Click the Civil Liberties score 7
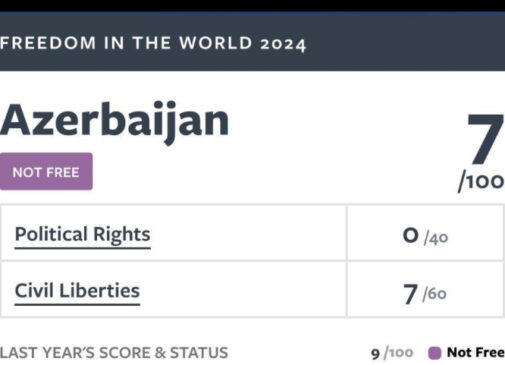The width and height of the screenshot is (505, 365). click(x=410, y=294)
